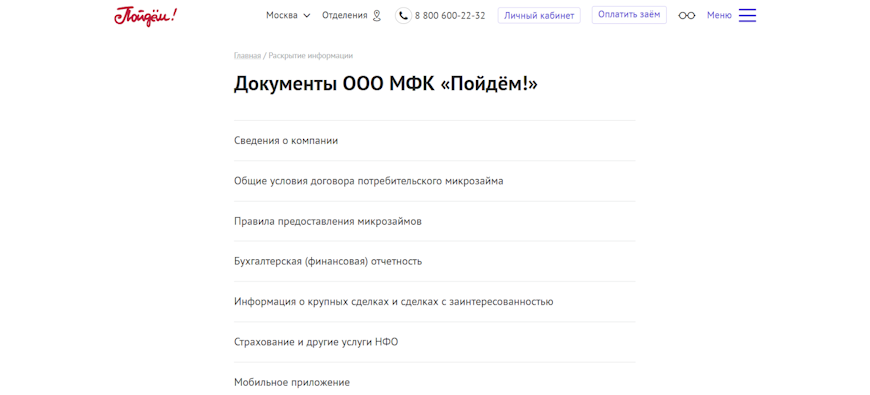Call the number 8 800 600-22-32
870x395 pixels.
coord(450,16)
